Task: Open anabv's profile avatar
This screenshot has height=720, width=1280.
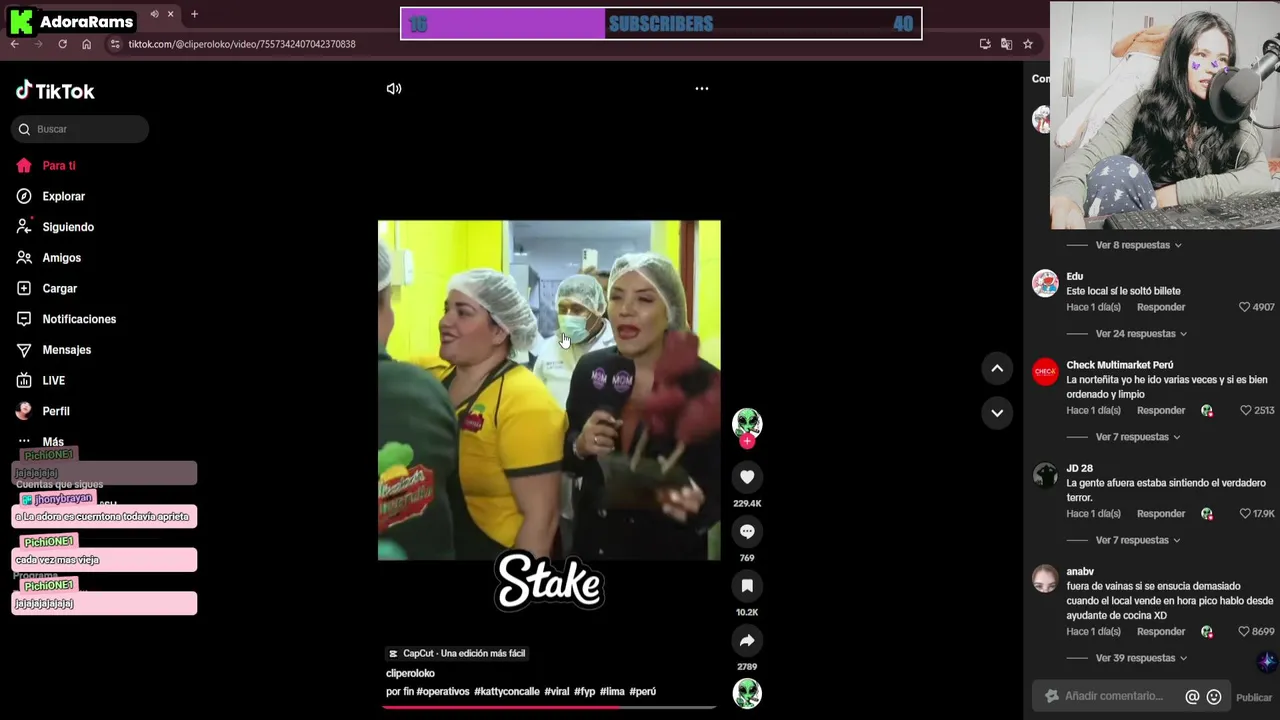Action: click(x=1045, y=579)
